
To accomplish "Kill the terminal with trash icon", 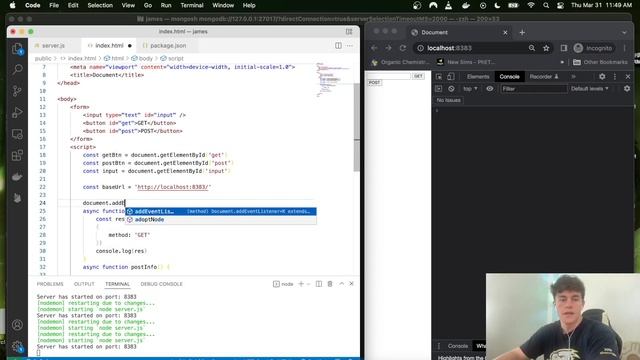I will (x=330, y=284).
